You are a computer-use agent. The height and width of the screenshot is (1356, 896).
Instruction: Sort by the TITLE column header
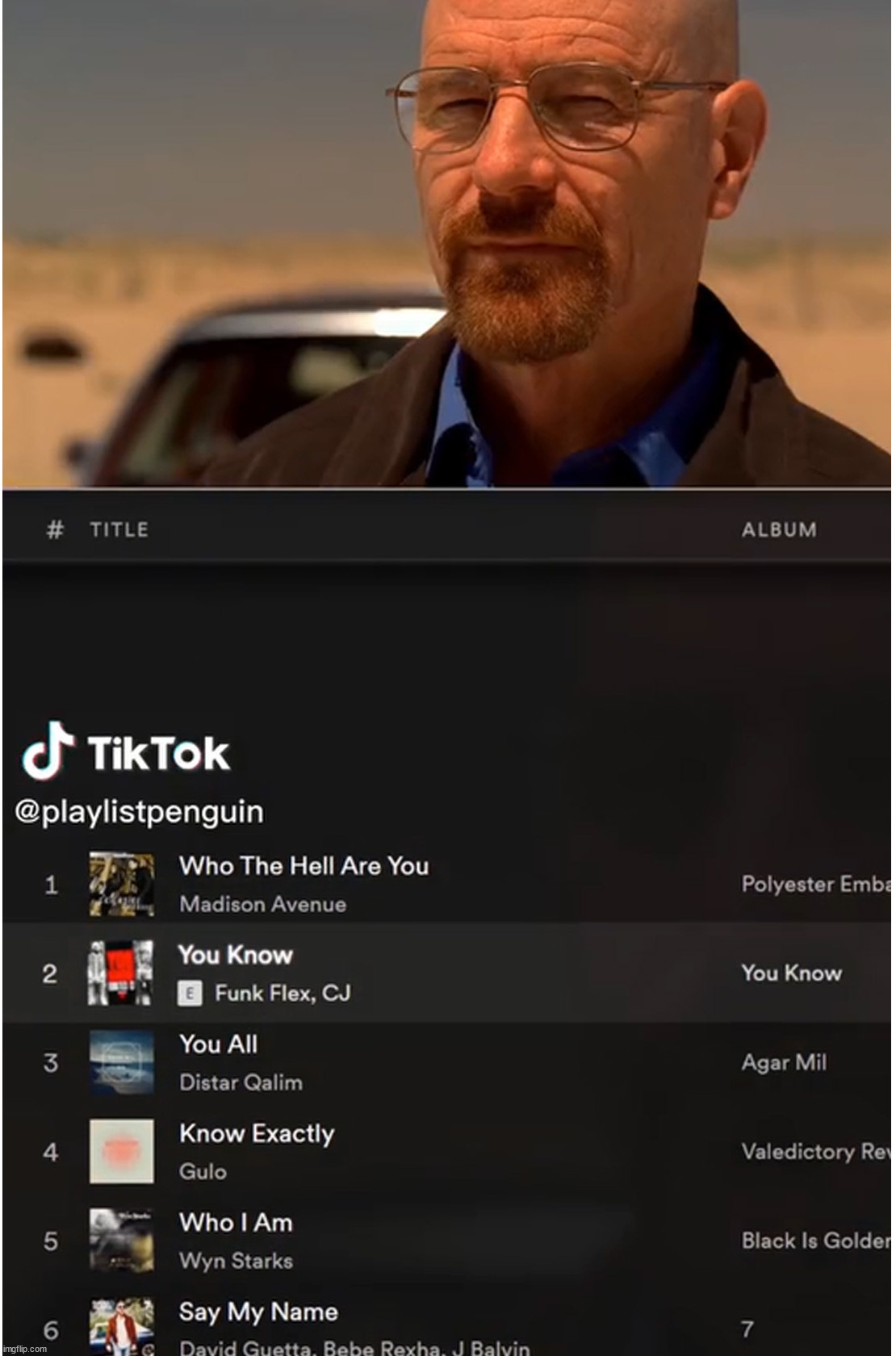point(119,529)
